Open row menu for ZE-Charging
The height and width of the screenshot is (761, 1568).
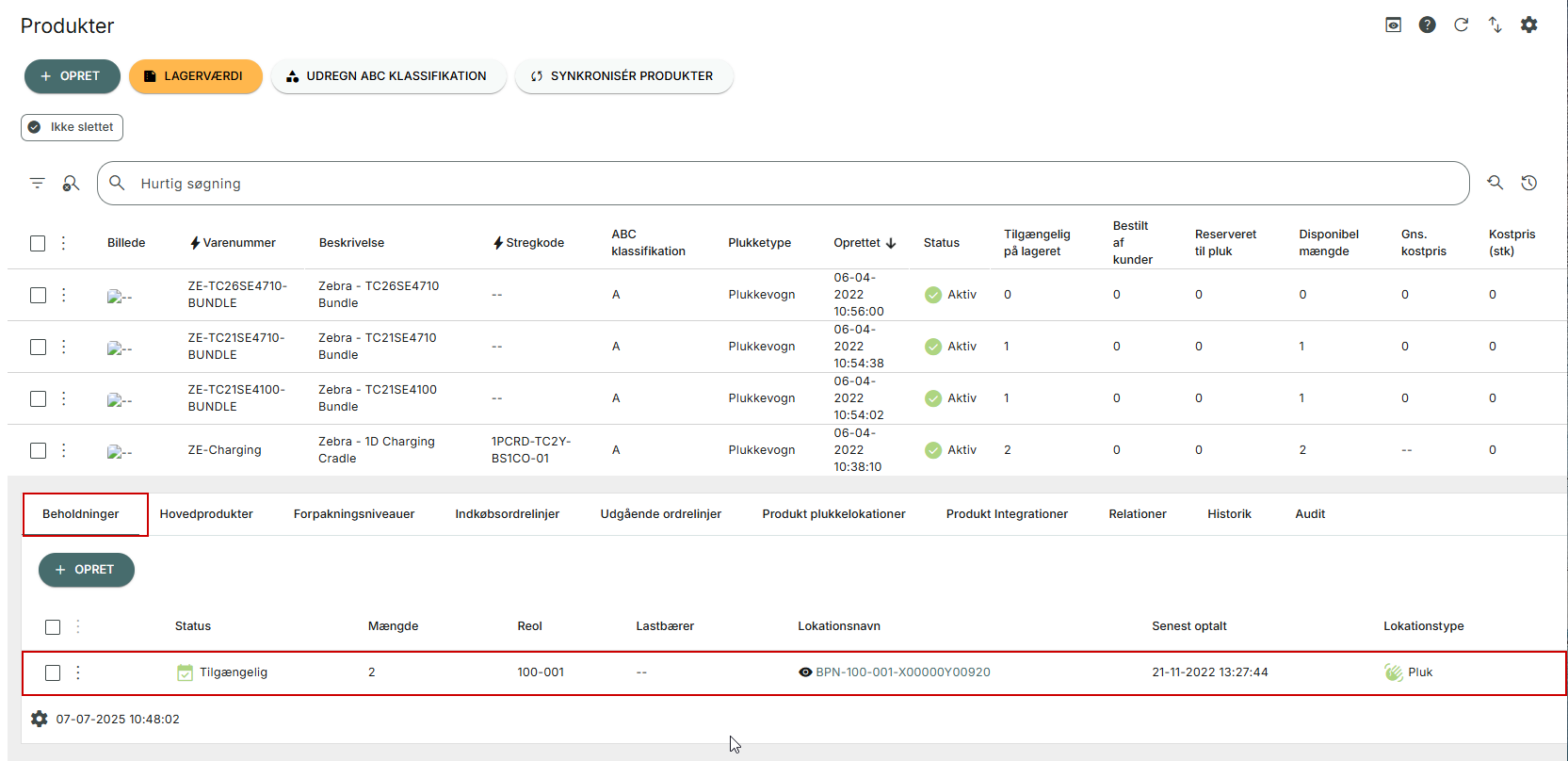pyautogui.click(x=64, y=450)
